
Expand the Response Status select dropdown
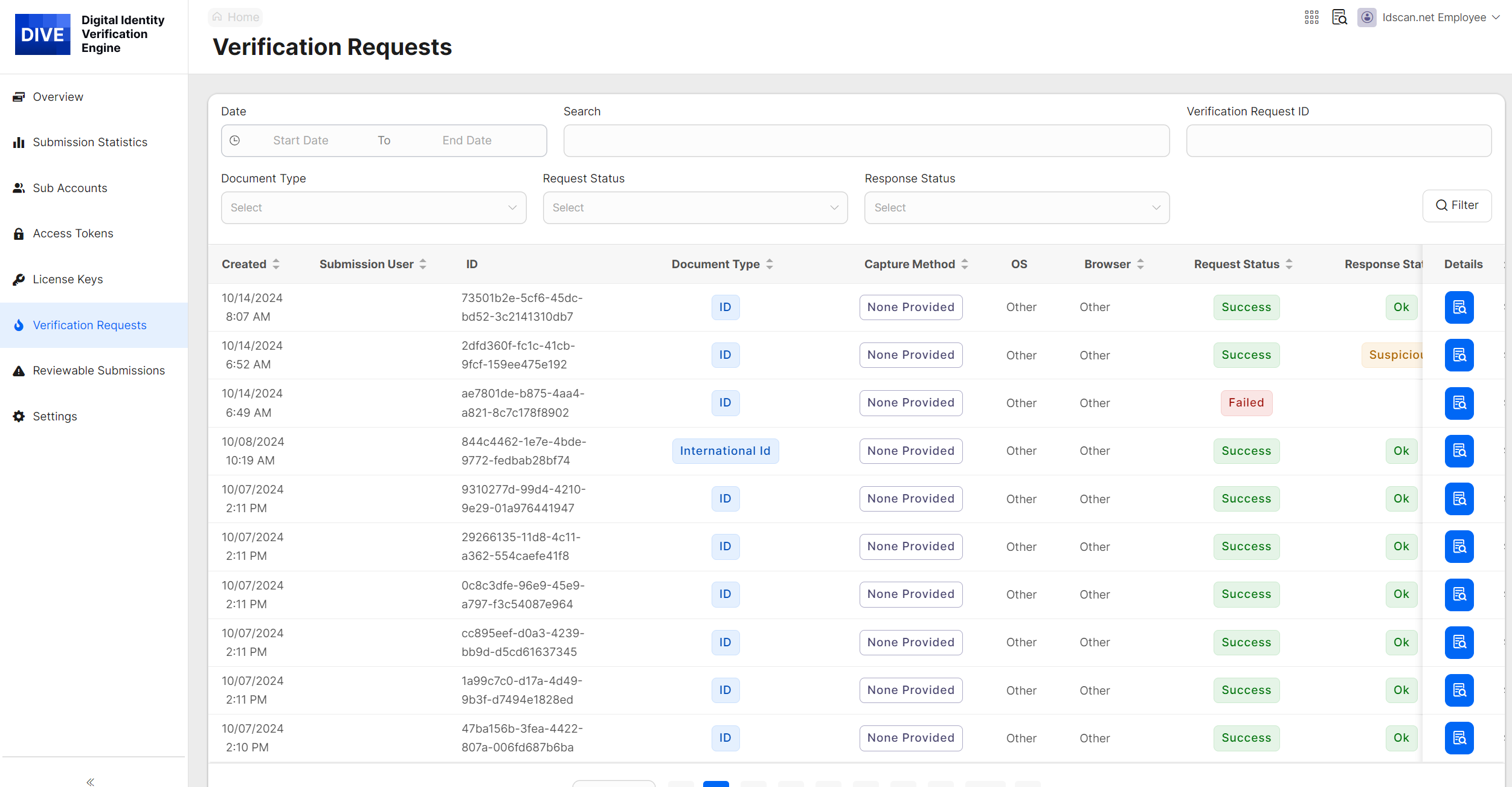1017,208
